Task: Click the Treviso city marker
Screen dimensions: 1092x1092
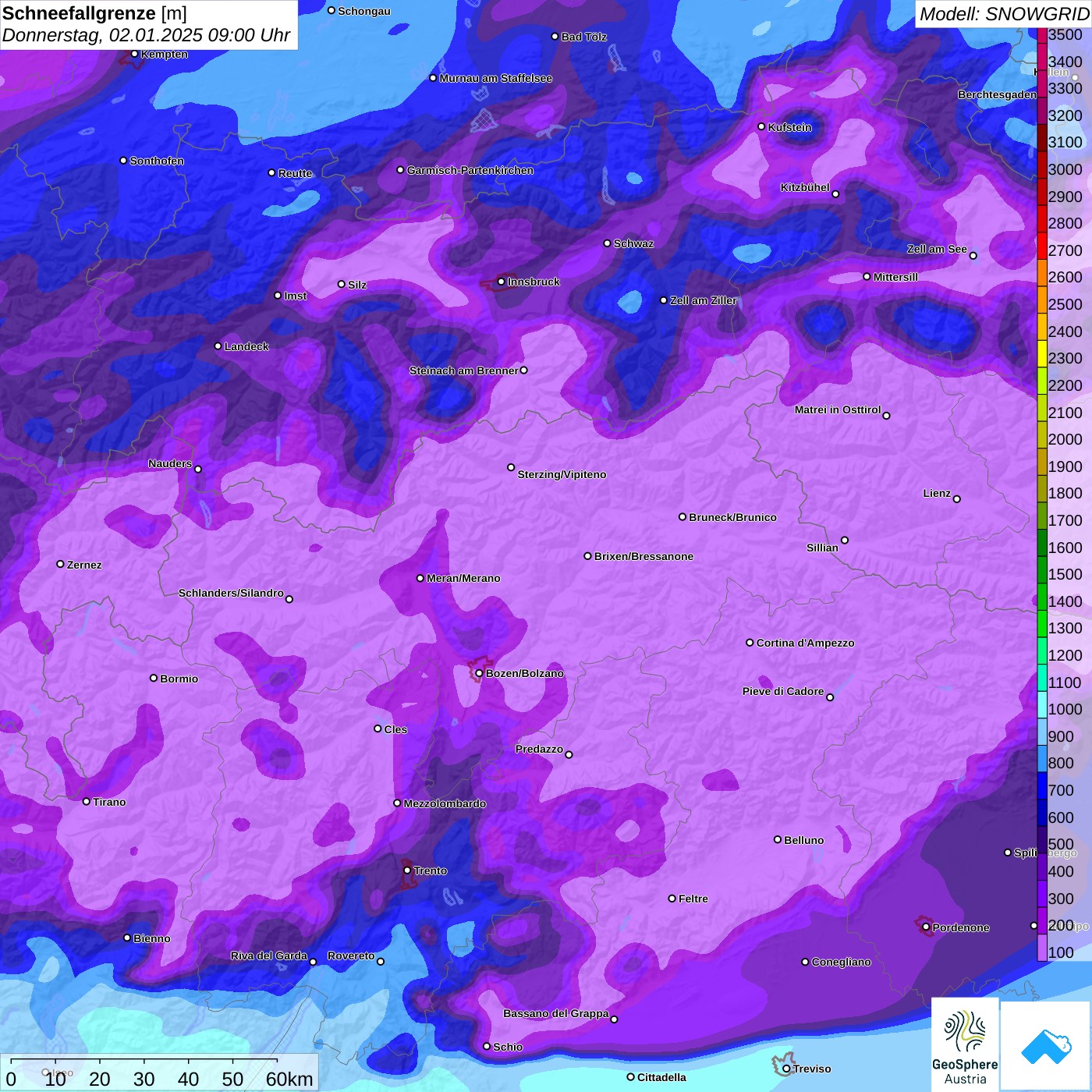Action: 786,1069
